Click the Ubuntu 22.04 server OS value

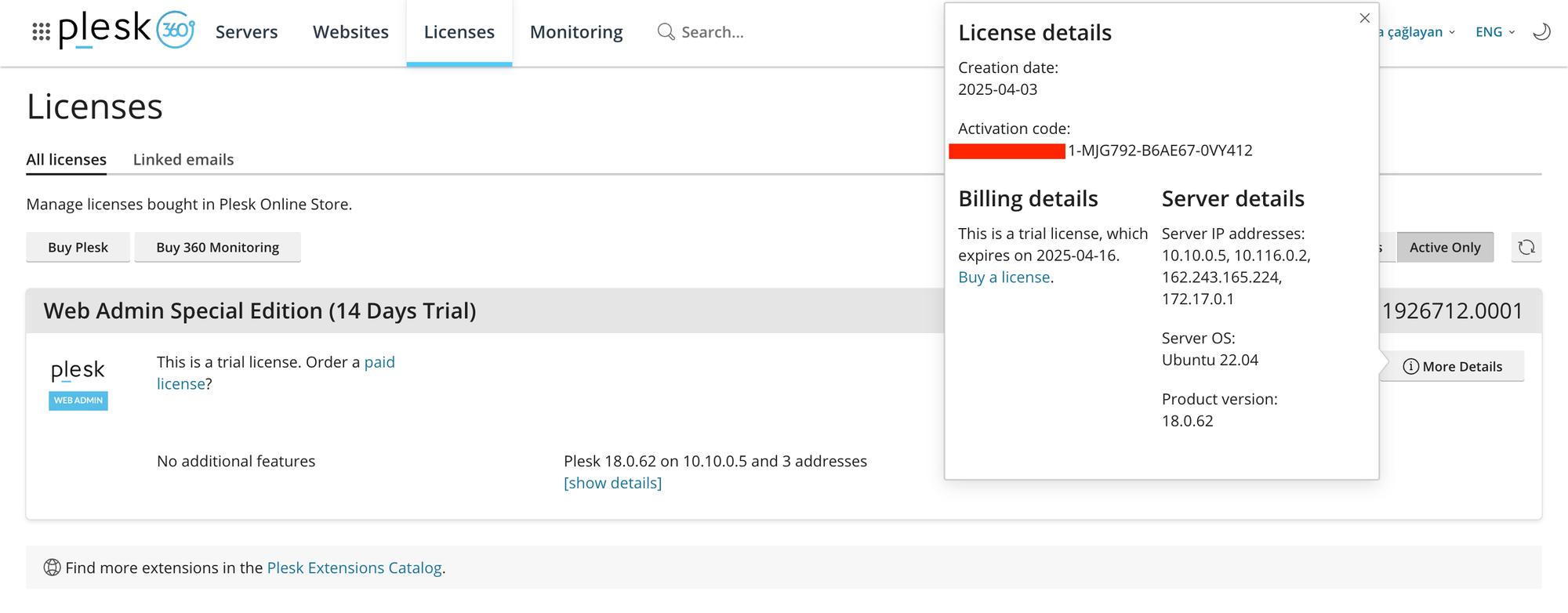click(1210, 360)
